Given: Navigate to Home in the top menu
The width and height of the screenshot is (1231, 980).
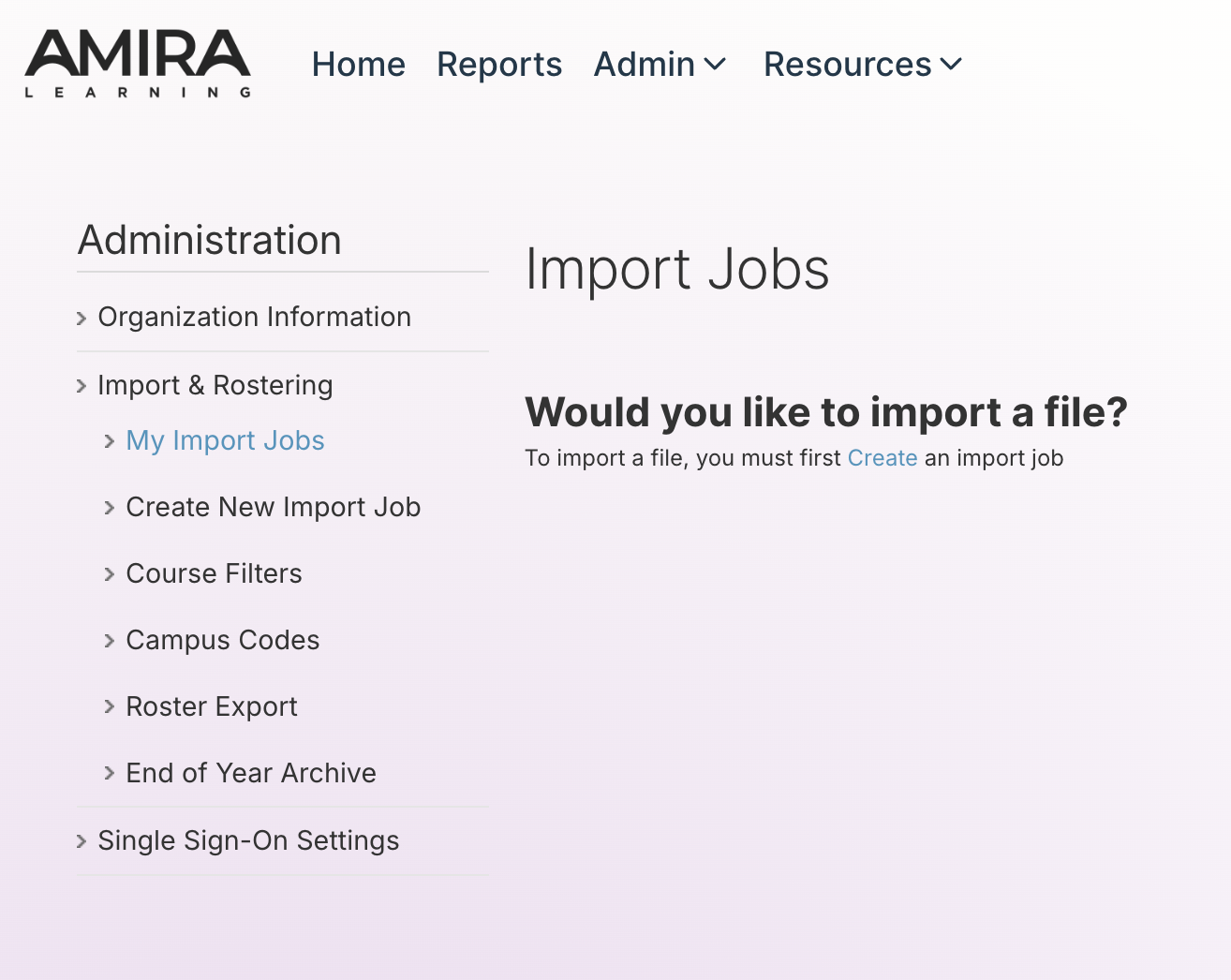Looking at the screenshot, I should 358,64.
